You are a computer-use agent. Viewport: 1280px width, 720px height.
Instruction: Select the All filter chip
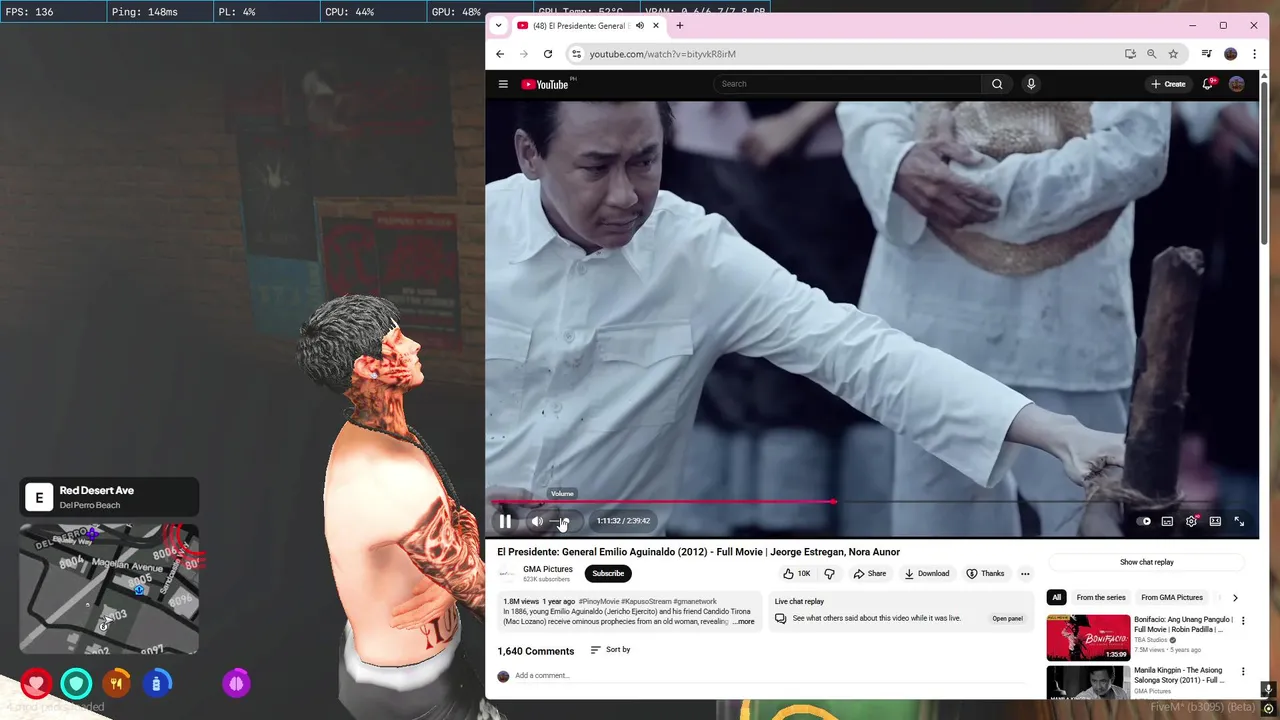(x=1056, y=597)
